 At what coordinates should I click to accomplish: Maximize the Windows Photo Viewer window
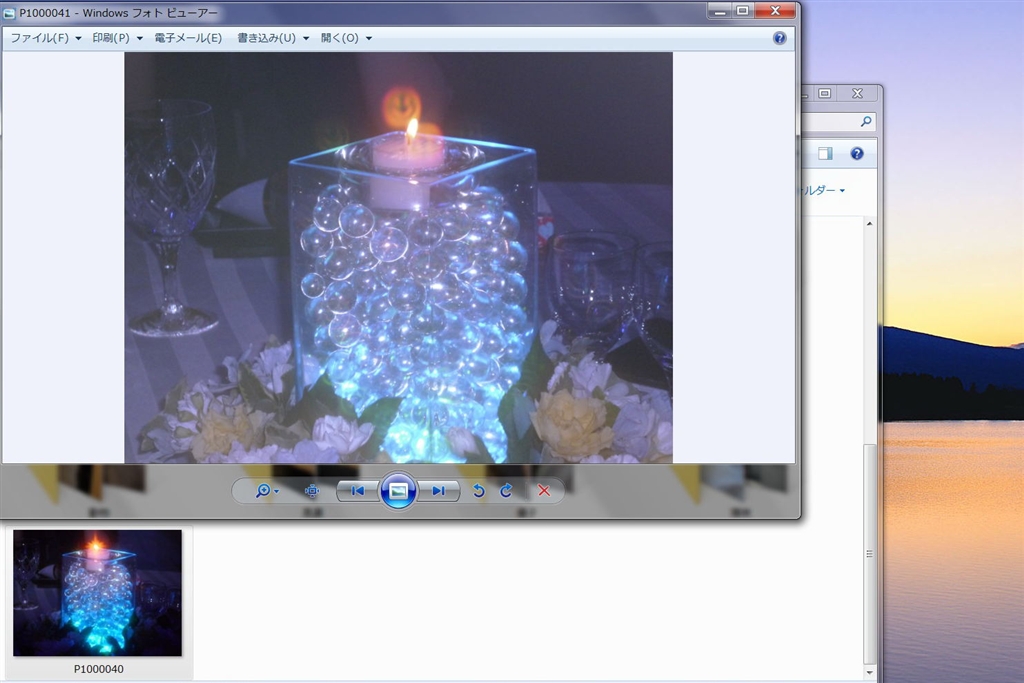pos(742,10)
